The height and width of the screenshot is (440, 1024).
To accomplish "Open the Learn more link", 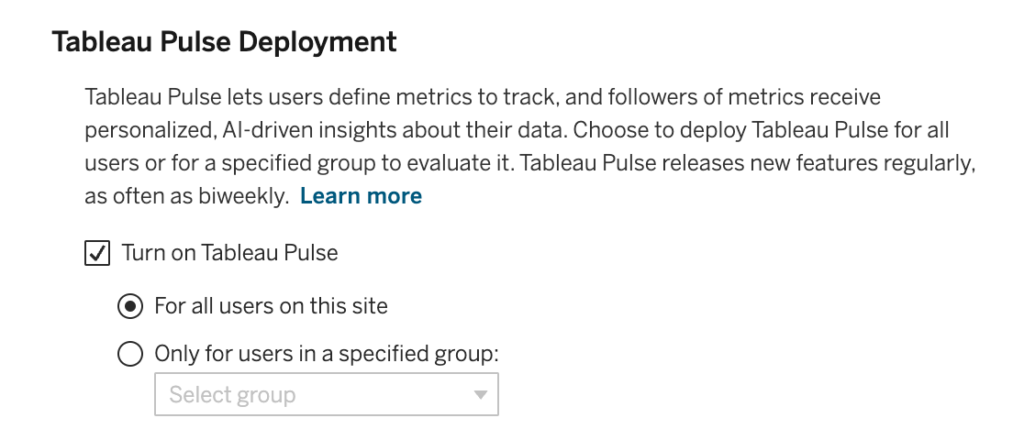I will 360,196.
